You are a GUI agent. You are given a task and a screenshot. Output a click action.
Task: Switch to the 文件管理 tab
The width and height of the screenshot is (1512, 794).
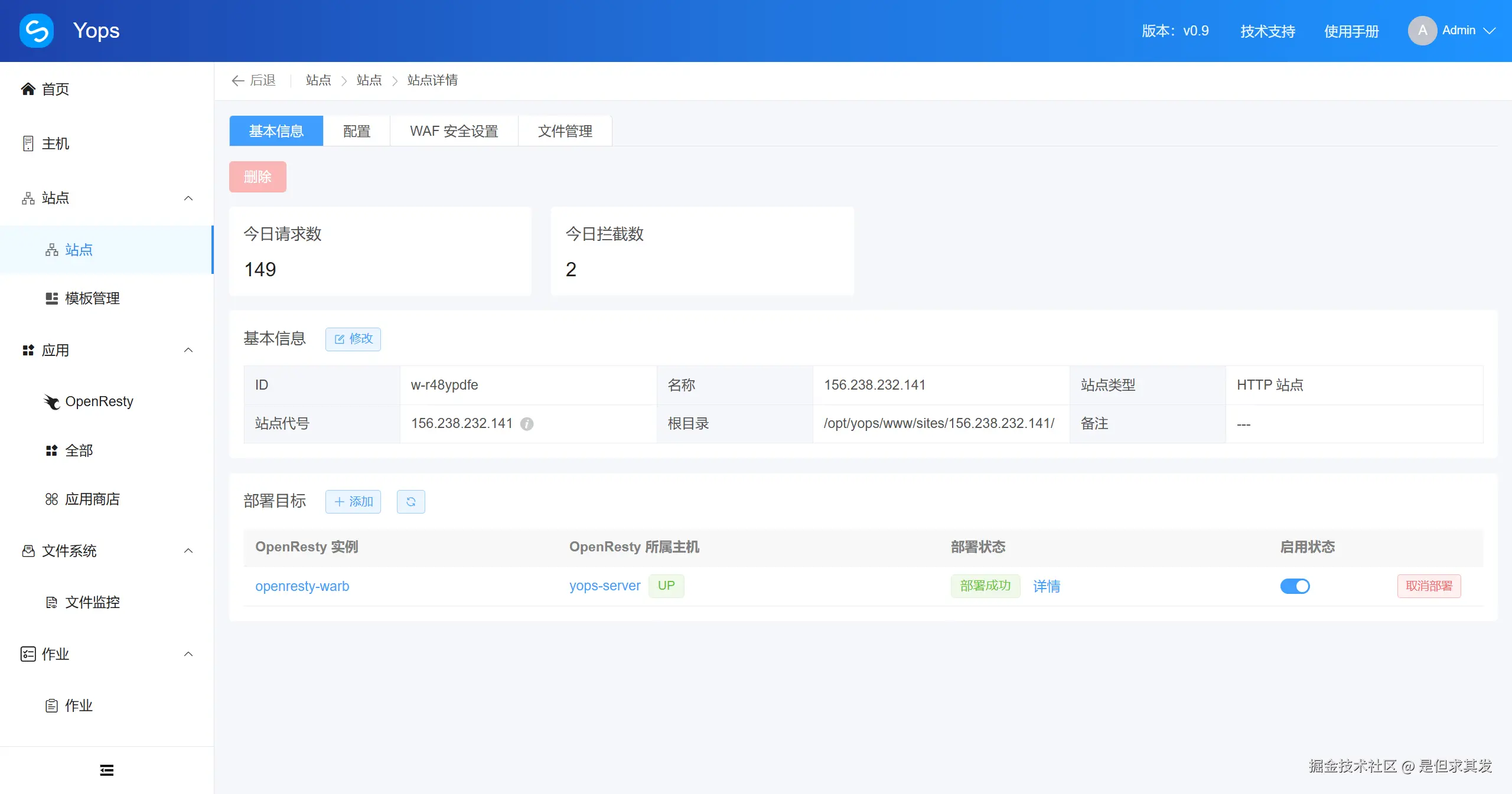pyautogui.click(x=565, y=131)
